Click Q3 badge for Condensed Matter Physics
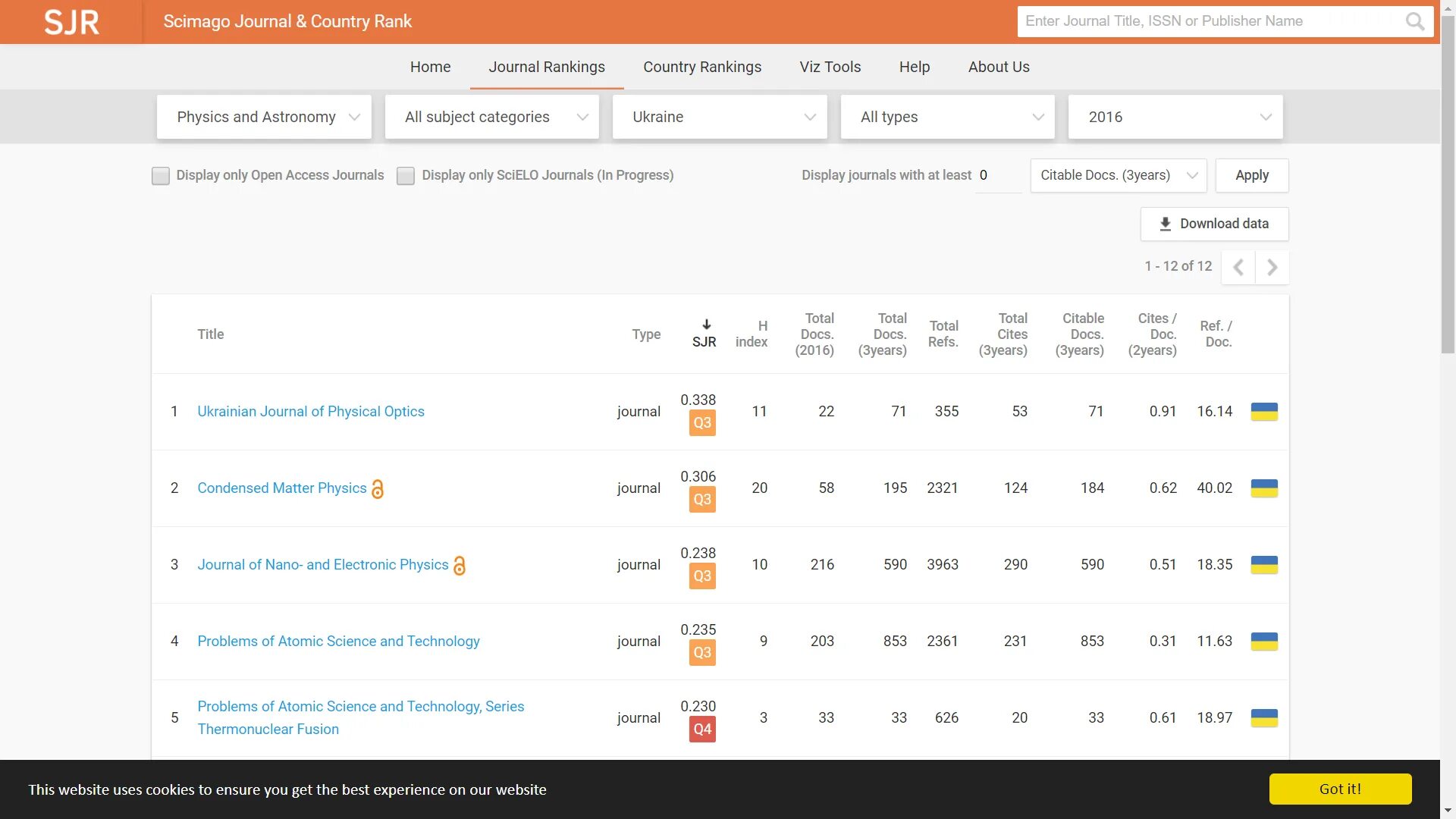 pyautogui.click(x=702, y=500)
